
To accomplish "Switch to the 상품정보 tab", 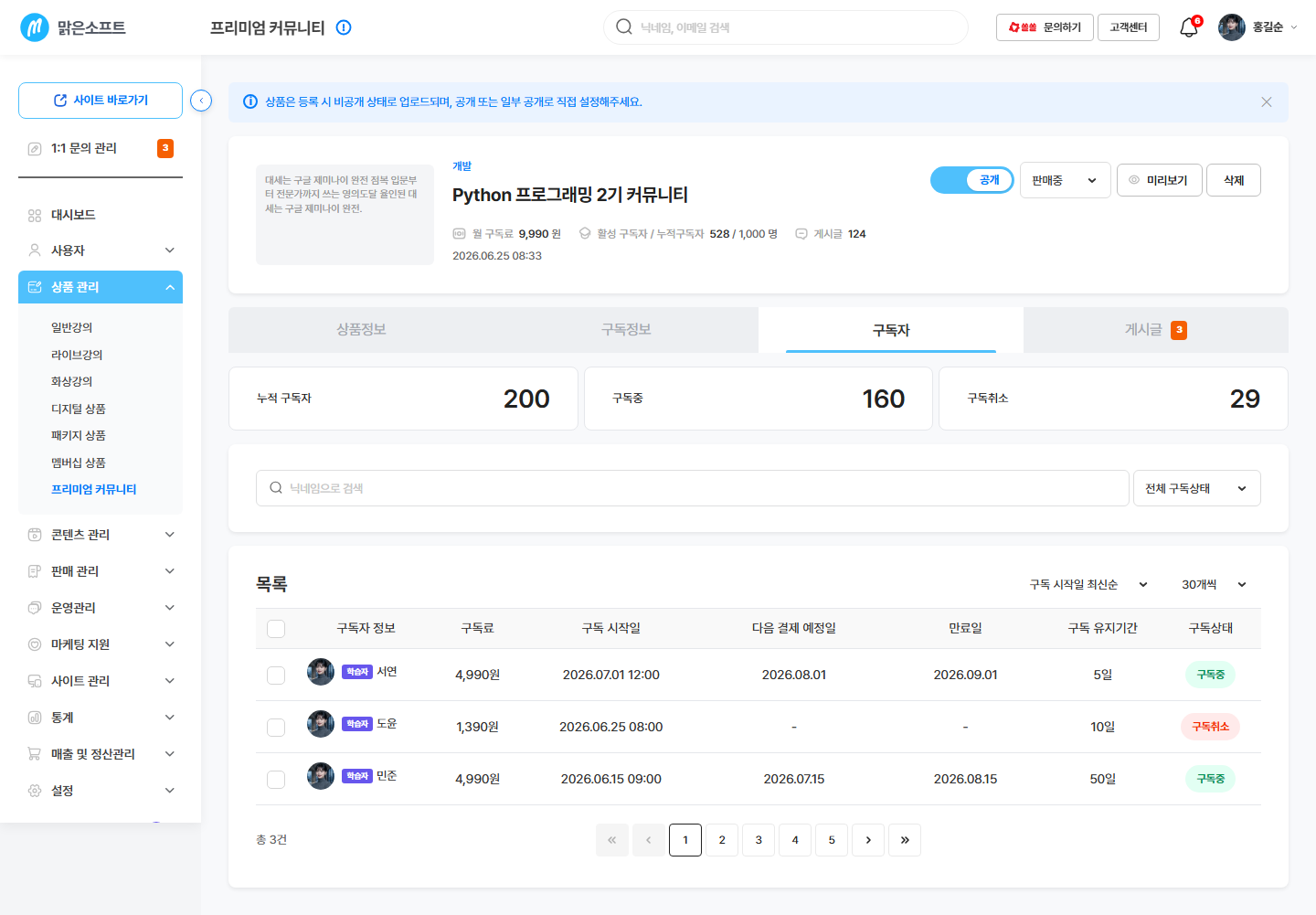I will click(361, 329).
